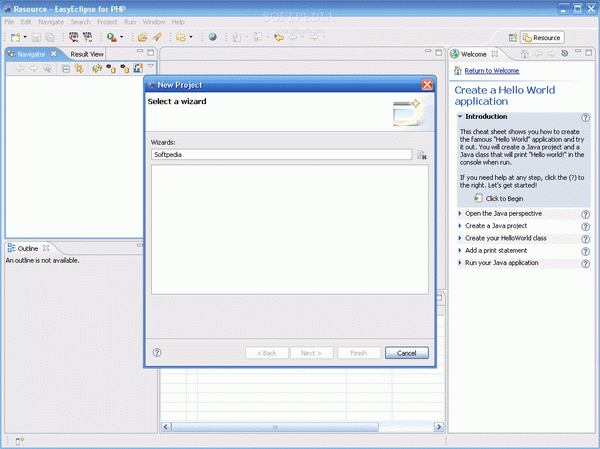Click the < Back button
This screenshot has width=600, height=449.
point(267,353)
